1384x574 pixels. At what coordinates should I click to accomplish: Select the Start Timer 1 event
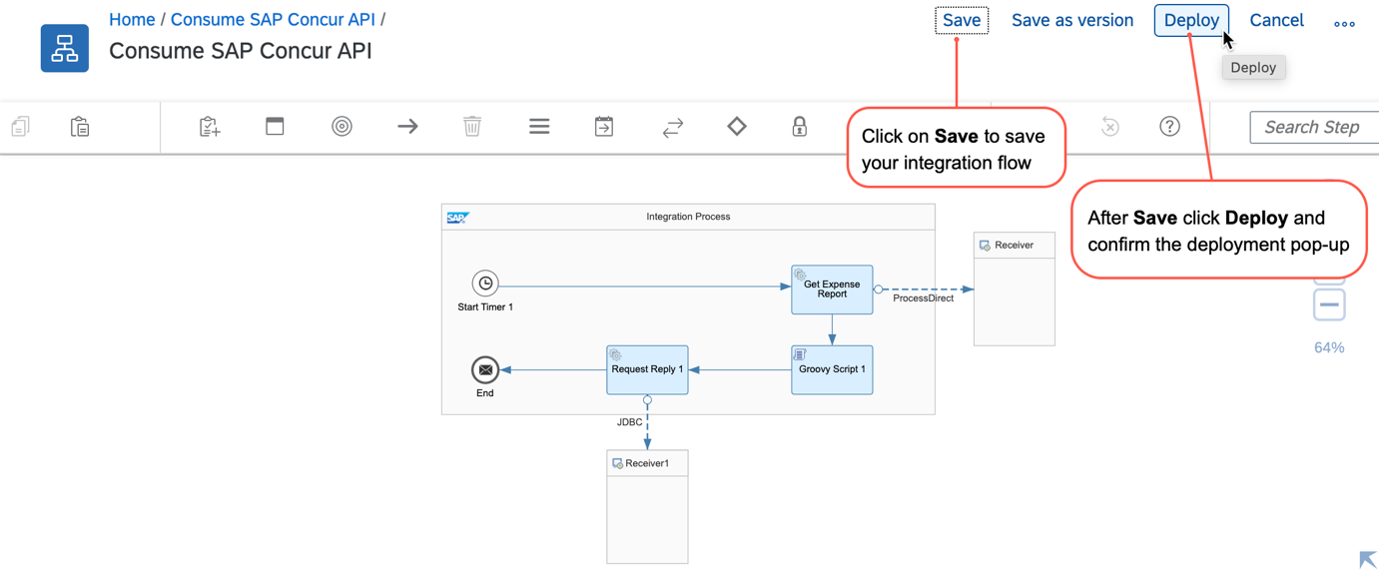pos(485,283)
